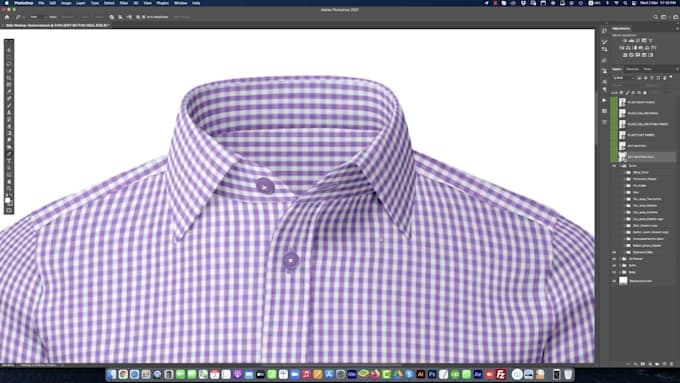The height and width of the screenshot is (383, 680).
Task: Open the gear settings icon in options bar
Action: [x=138, y=17]
